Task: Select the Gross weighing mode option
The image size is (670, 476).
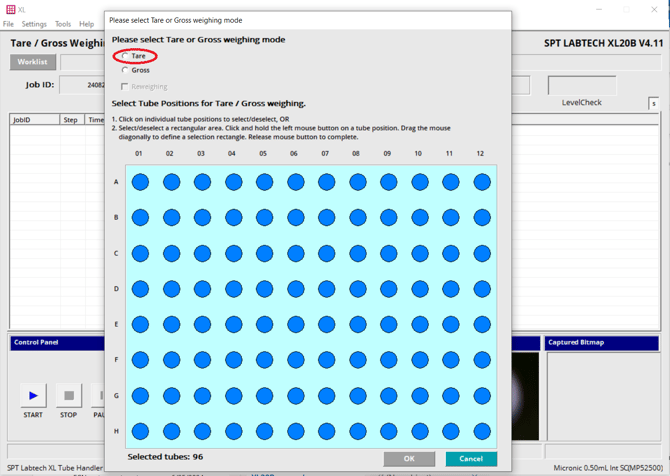Action: click(125, 70)
